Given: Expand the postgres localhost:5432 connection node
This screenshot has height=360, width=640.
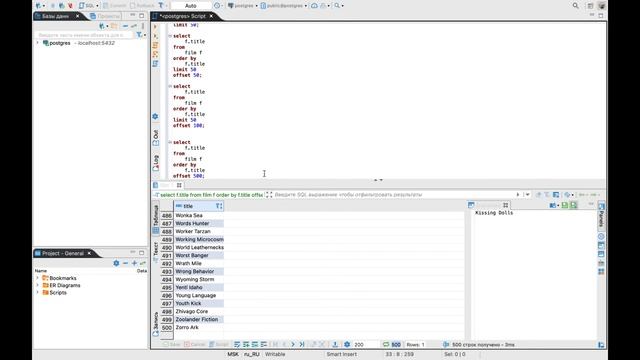Looking at the screenshot, I should (x=38, y=43).
